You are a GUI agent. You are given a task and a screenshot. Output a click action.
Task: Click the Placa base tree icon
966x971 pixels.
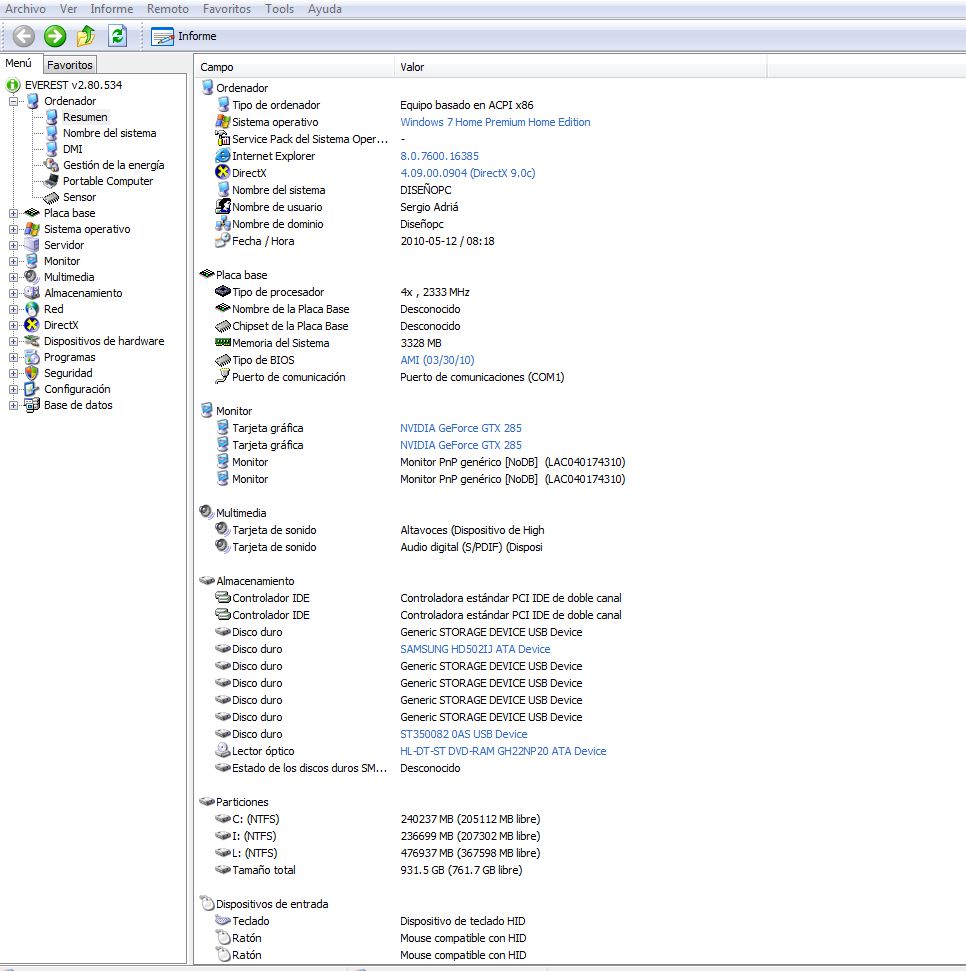(32, 213)
